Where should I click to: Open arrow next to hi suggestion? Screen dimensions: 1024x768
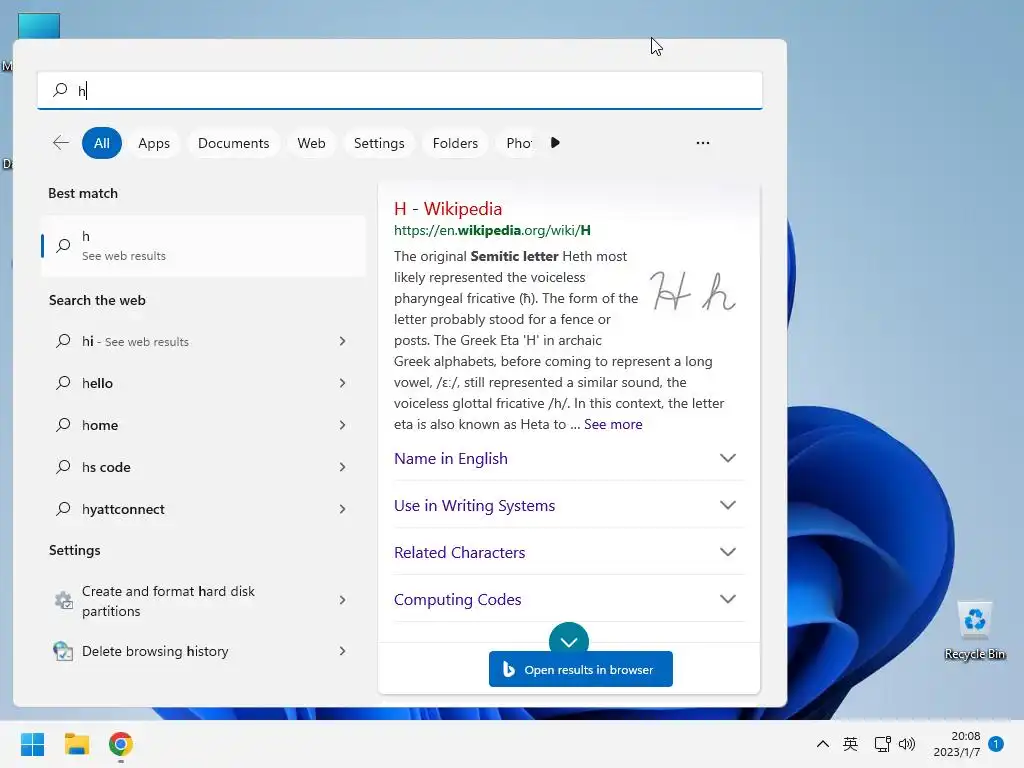[x=342, y=341]
